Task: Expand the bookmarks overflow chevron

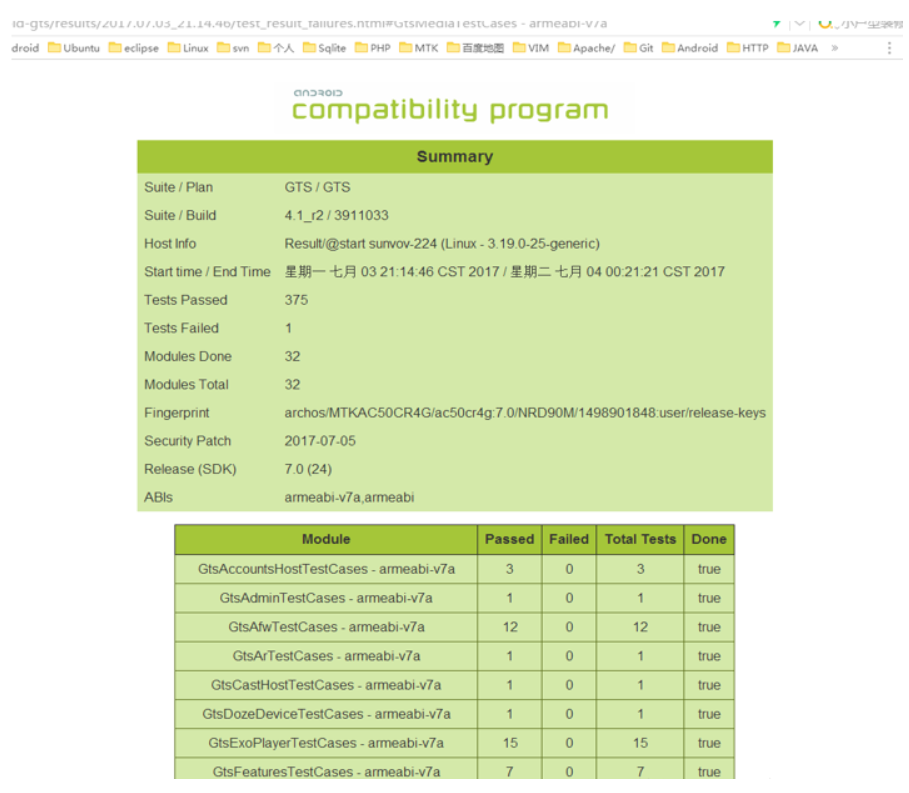Action: (x=835, y=47)
